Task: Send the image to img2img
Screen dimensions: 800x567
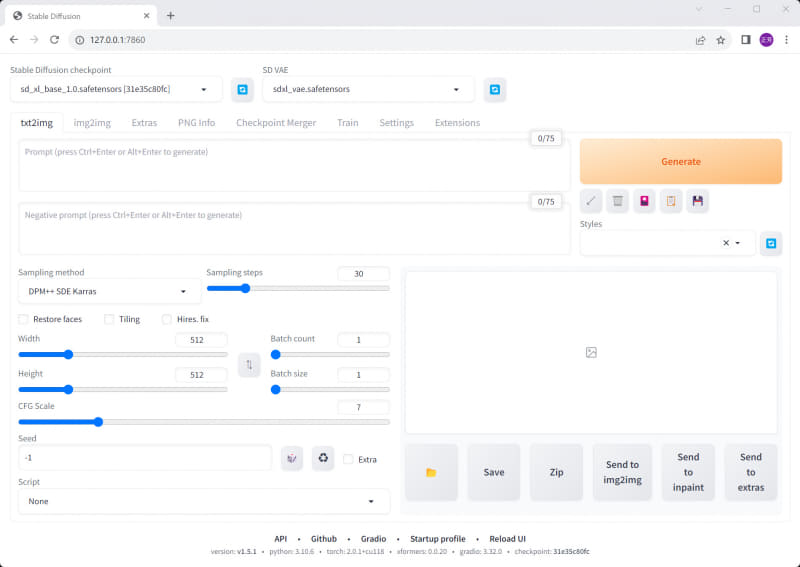Action: tap(622, 472)
